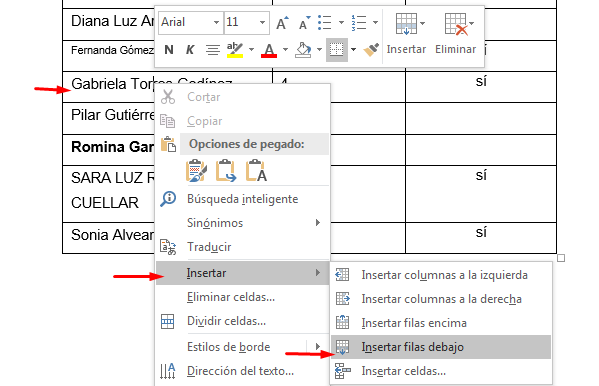Click the Numbered list icon
The width and height of the screenshot is (599, 386).
click(x=359, y=23)
